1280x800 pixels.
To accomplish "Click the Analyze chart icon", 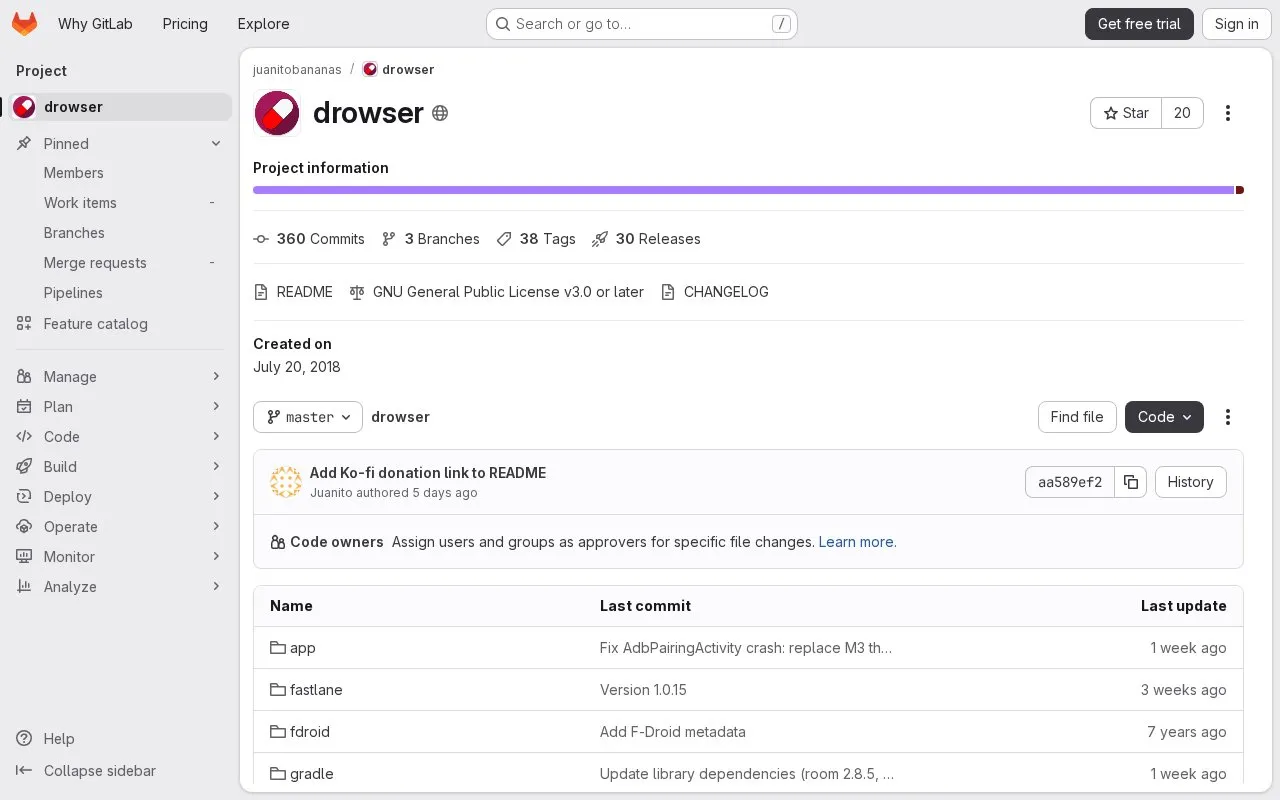I will tap(24, 587).
